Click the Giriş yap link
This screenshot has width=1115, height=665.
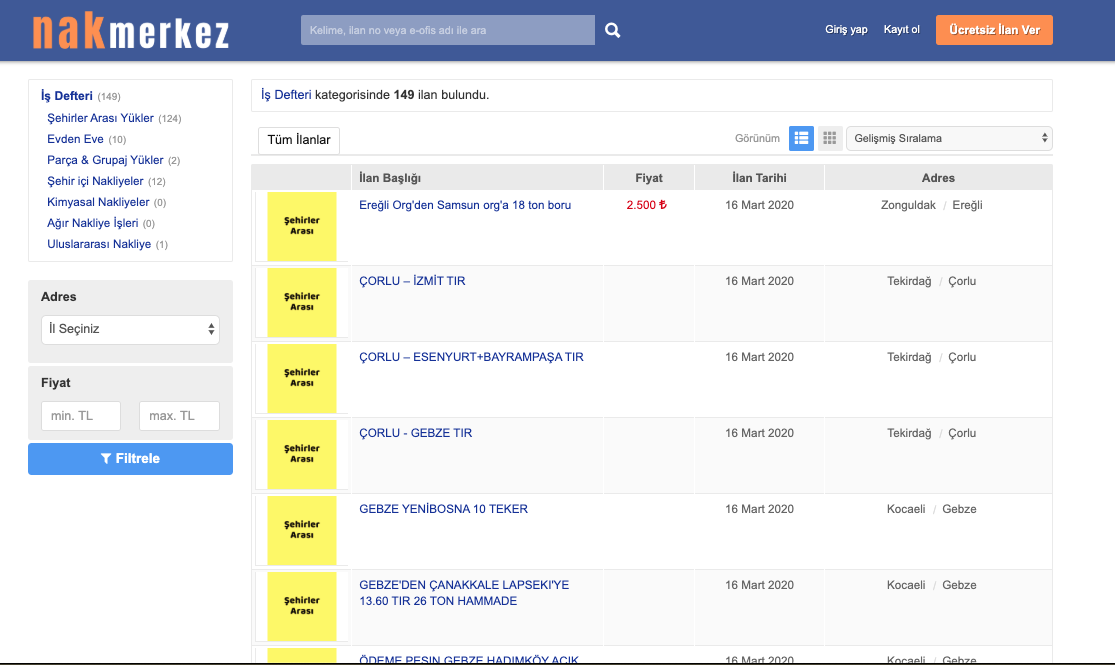(x=846, y=30)
